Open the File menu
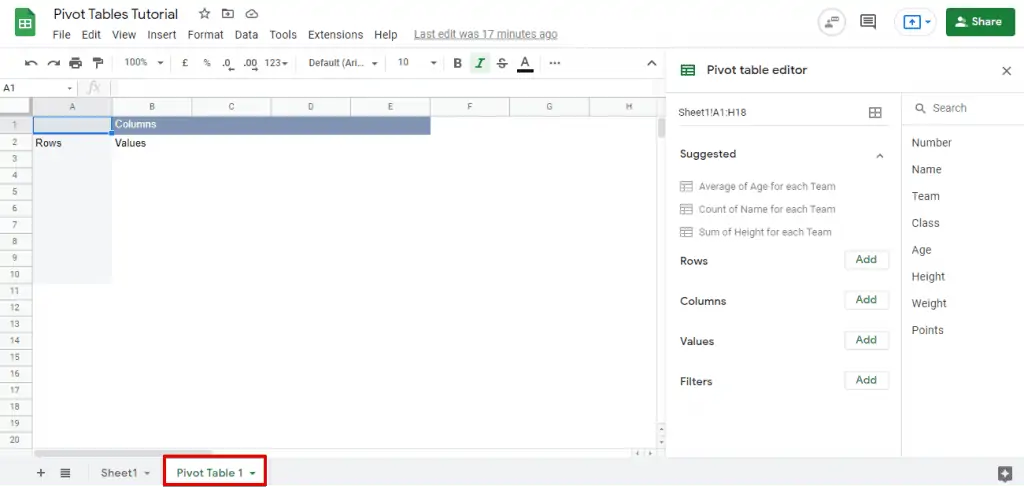Image resolution: width=1024 pixels, height=490 pixels. pos(61,35)
